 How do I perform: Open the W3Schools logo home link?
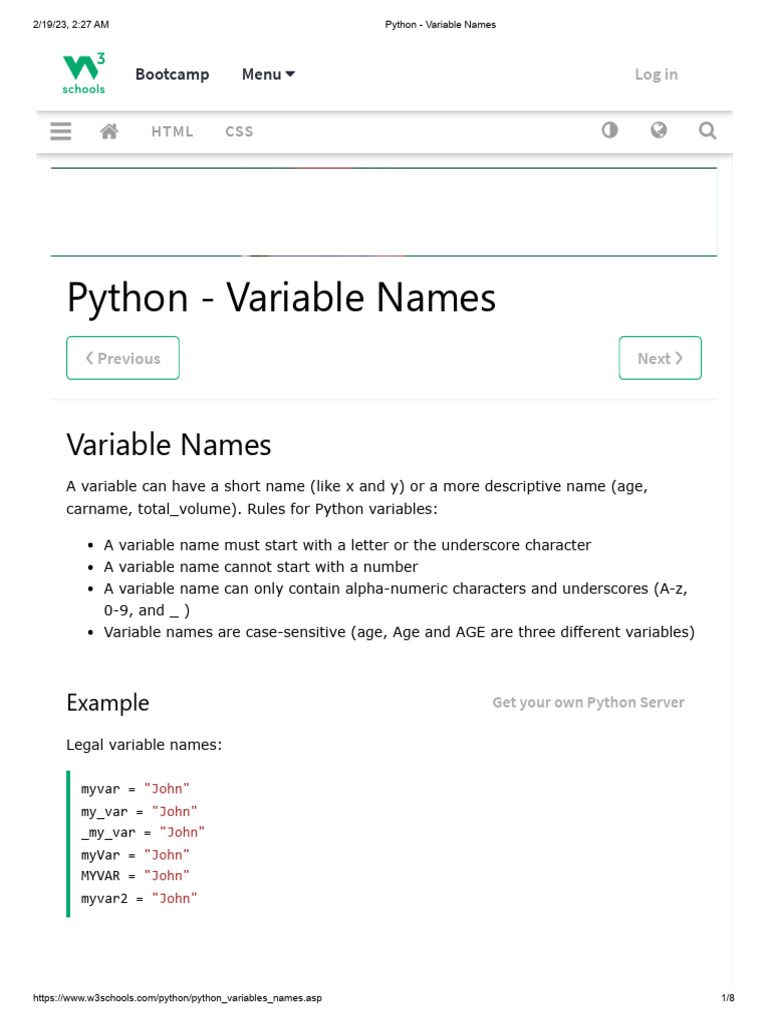[x=84, y=74]
